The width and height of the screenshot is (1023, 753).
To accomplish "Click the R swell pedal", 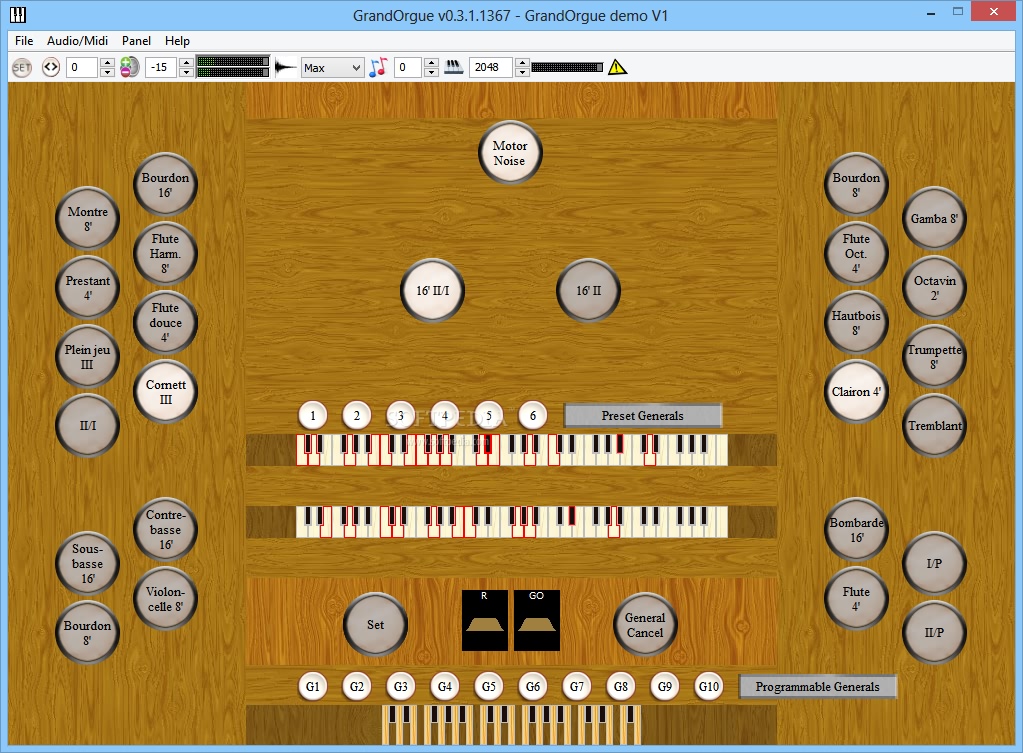I will [x=485, y=621].
